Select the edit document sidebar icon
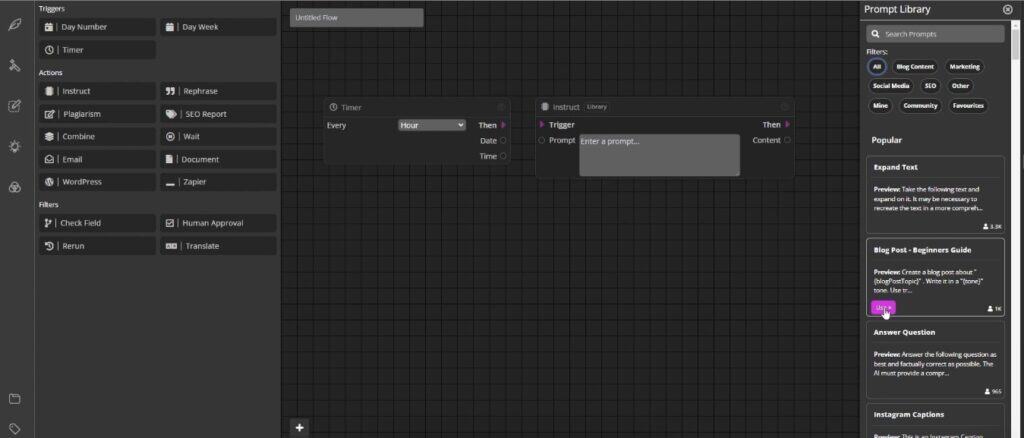 (14, 106)
